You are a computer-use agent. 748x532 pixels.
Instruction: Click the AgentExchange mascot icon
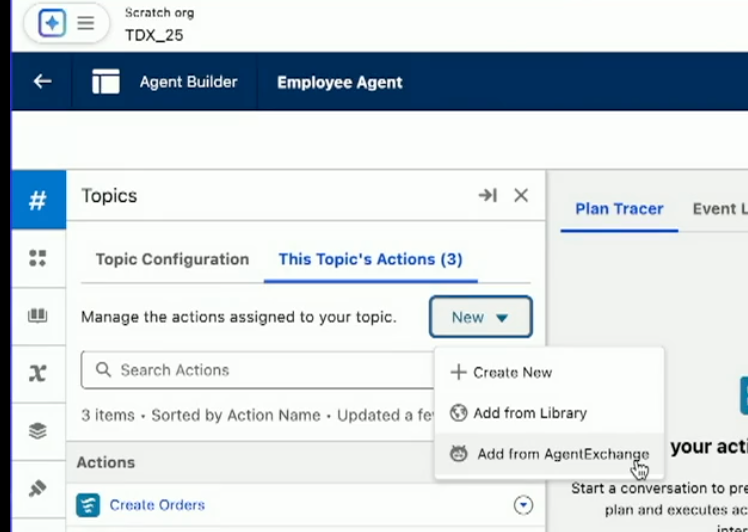(458, 453)
